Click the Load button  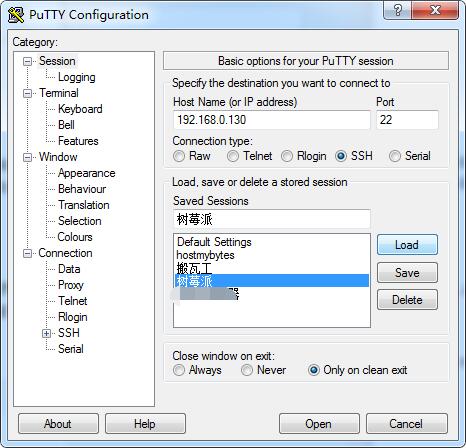click(407, 245)
